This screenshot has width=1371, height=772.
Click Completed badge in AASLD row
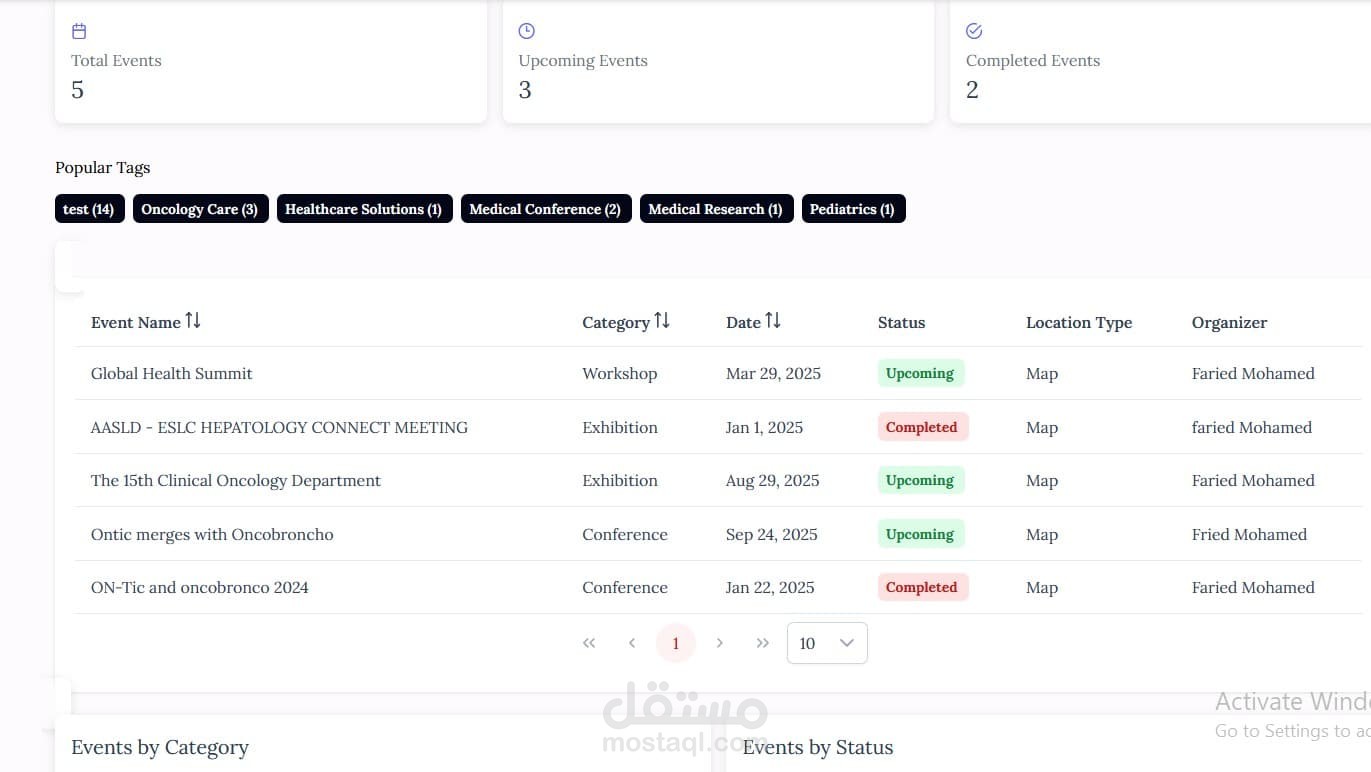click(x=922, y=427)
